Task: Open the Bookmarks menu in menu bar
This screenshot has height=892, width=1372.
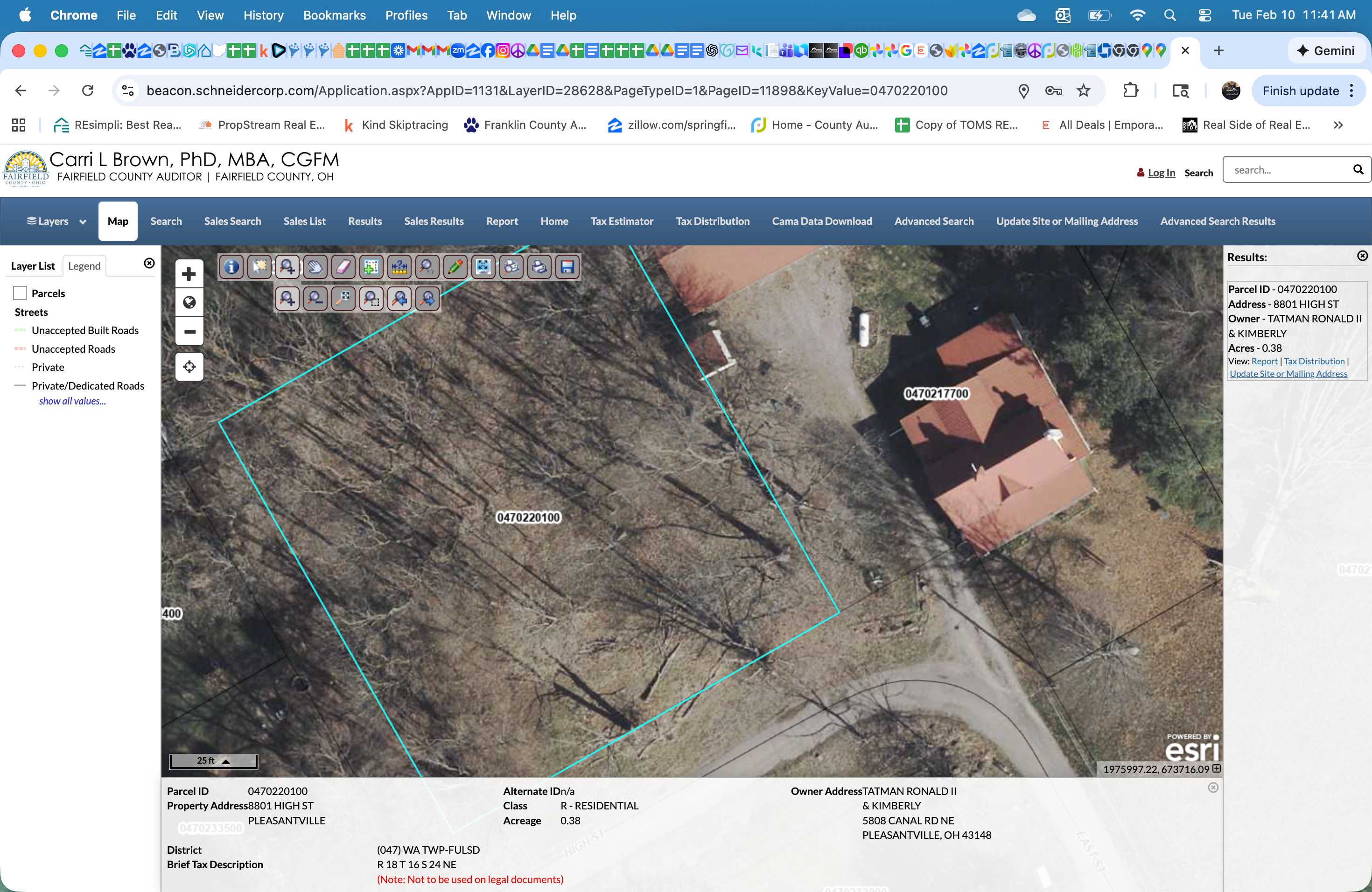Action: [x=334, y=15]
